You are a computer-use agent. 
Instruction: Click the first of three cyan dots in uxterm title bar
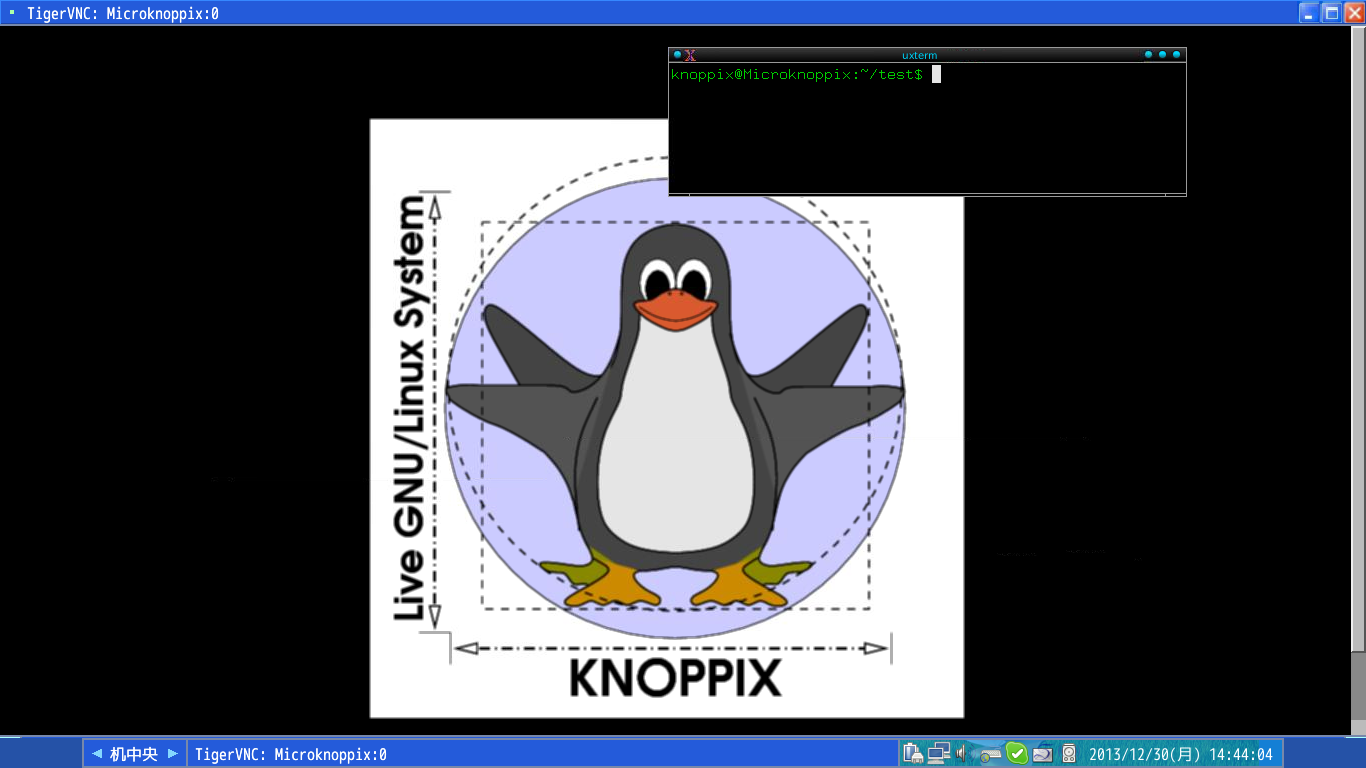[x=1148, y=55]
